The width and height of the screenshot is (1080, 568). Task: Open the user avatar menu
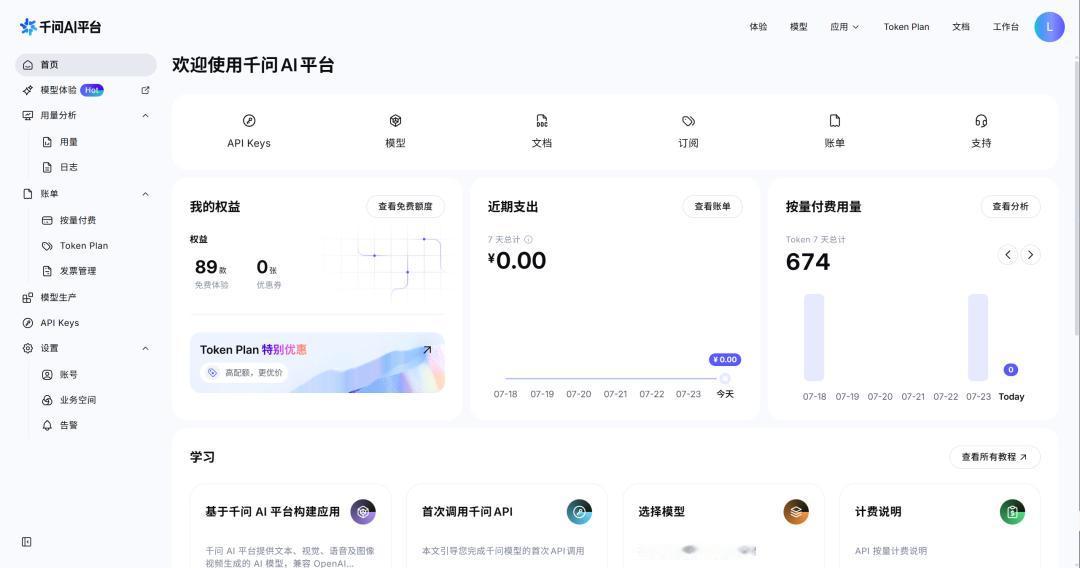(x=1049, y=27)
